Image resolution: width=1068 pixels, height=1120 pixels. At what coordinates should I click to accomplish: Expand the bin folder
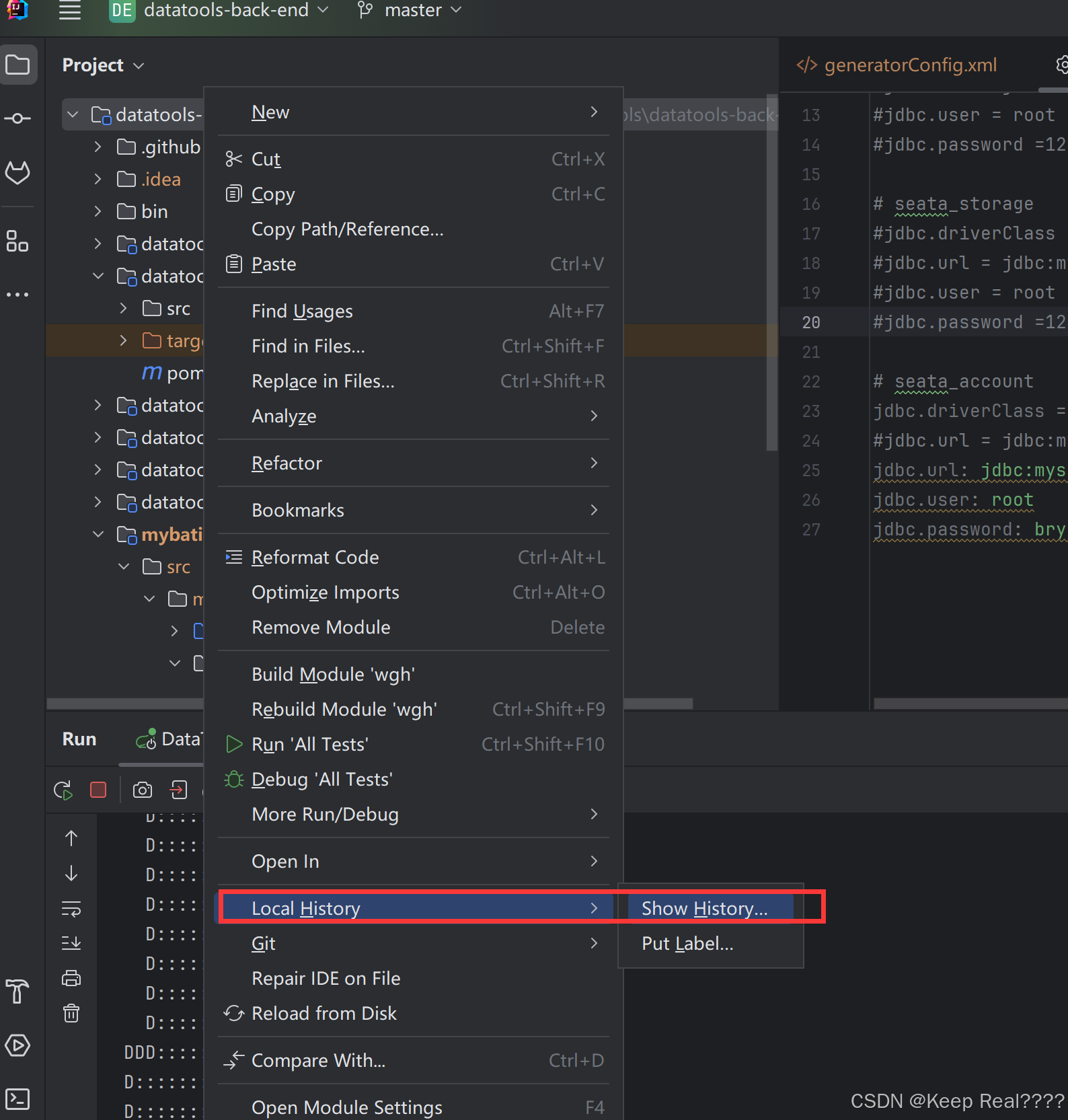click(x=98, y=211)
